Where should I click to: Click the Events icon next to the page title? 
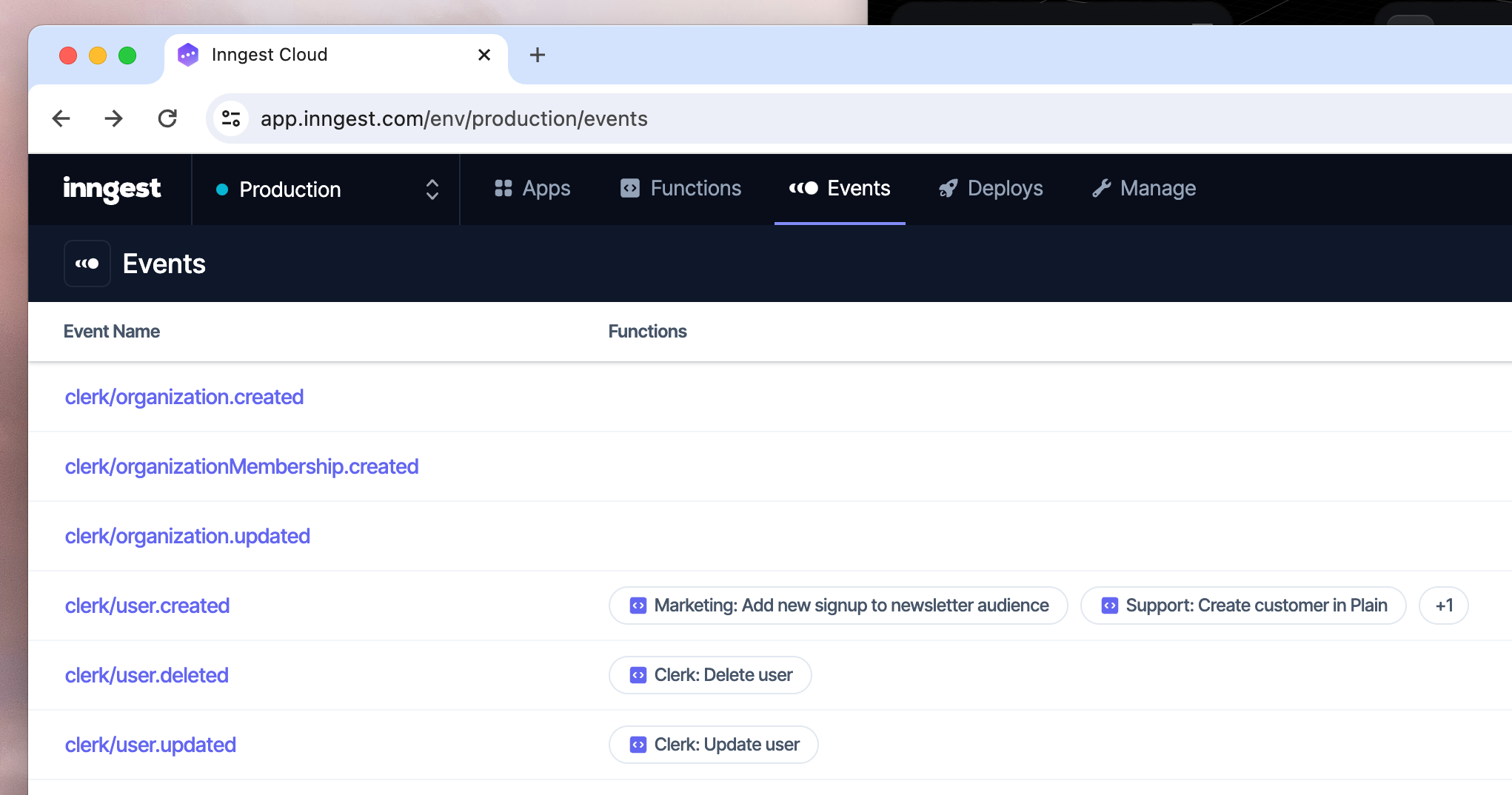tap(87, 263)
